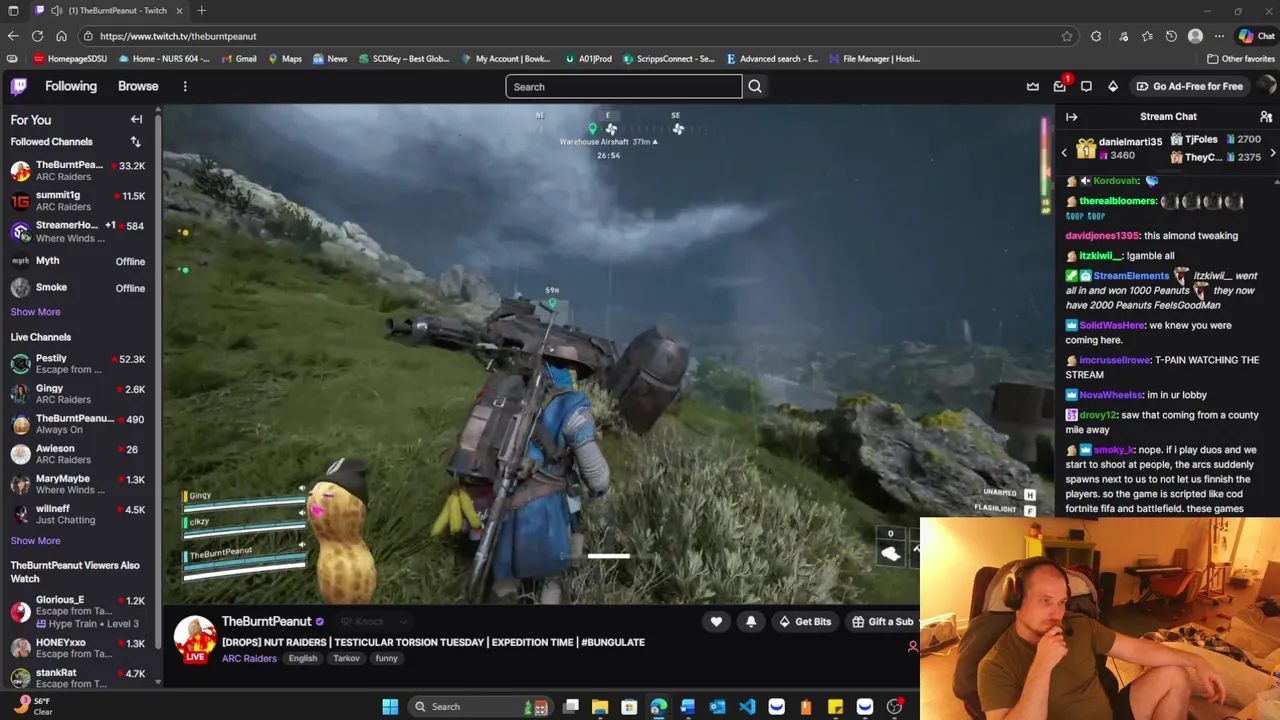
Task: Open a new browser tab
Action: point(201,10)
